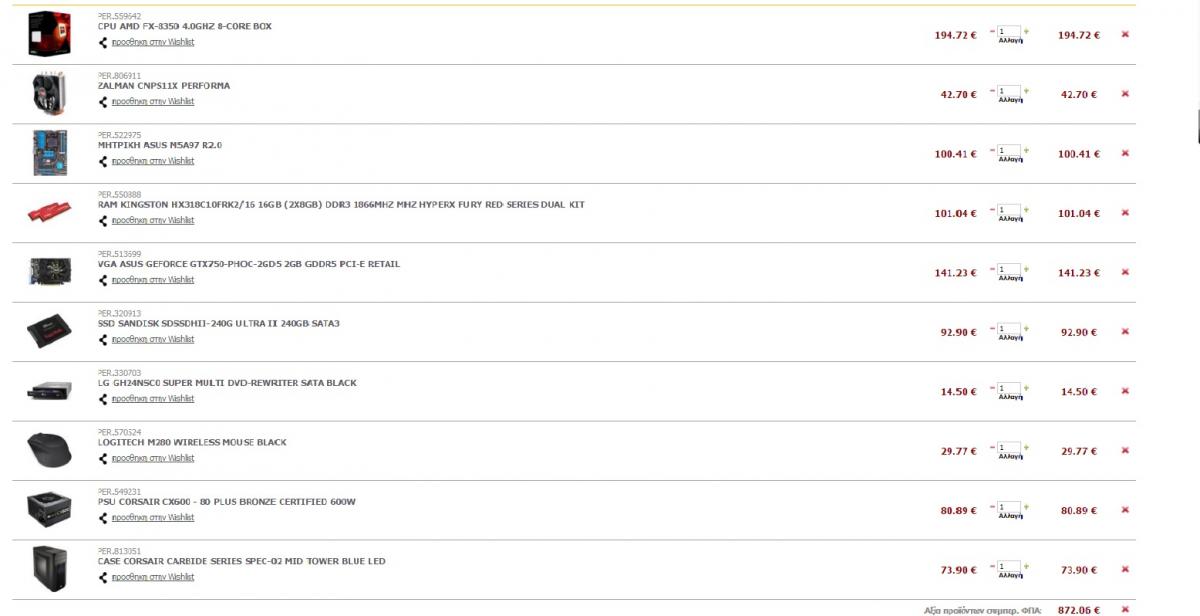Image resolution: width=1200 pixels, height=616 pixels.
Task: Open VGA ASUS GeForce GTX750 product title
Action: (x=249, y=264)
